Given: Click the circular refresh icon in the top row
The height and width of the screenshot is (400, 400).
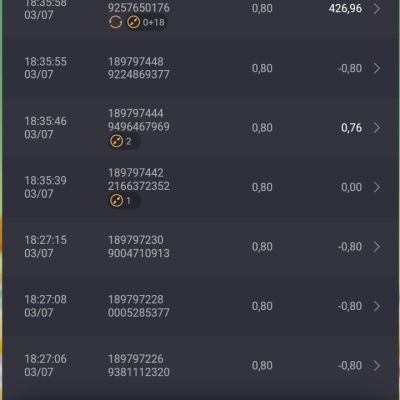Looking at the screenshot, I should [115, 22].
